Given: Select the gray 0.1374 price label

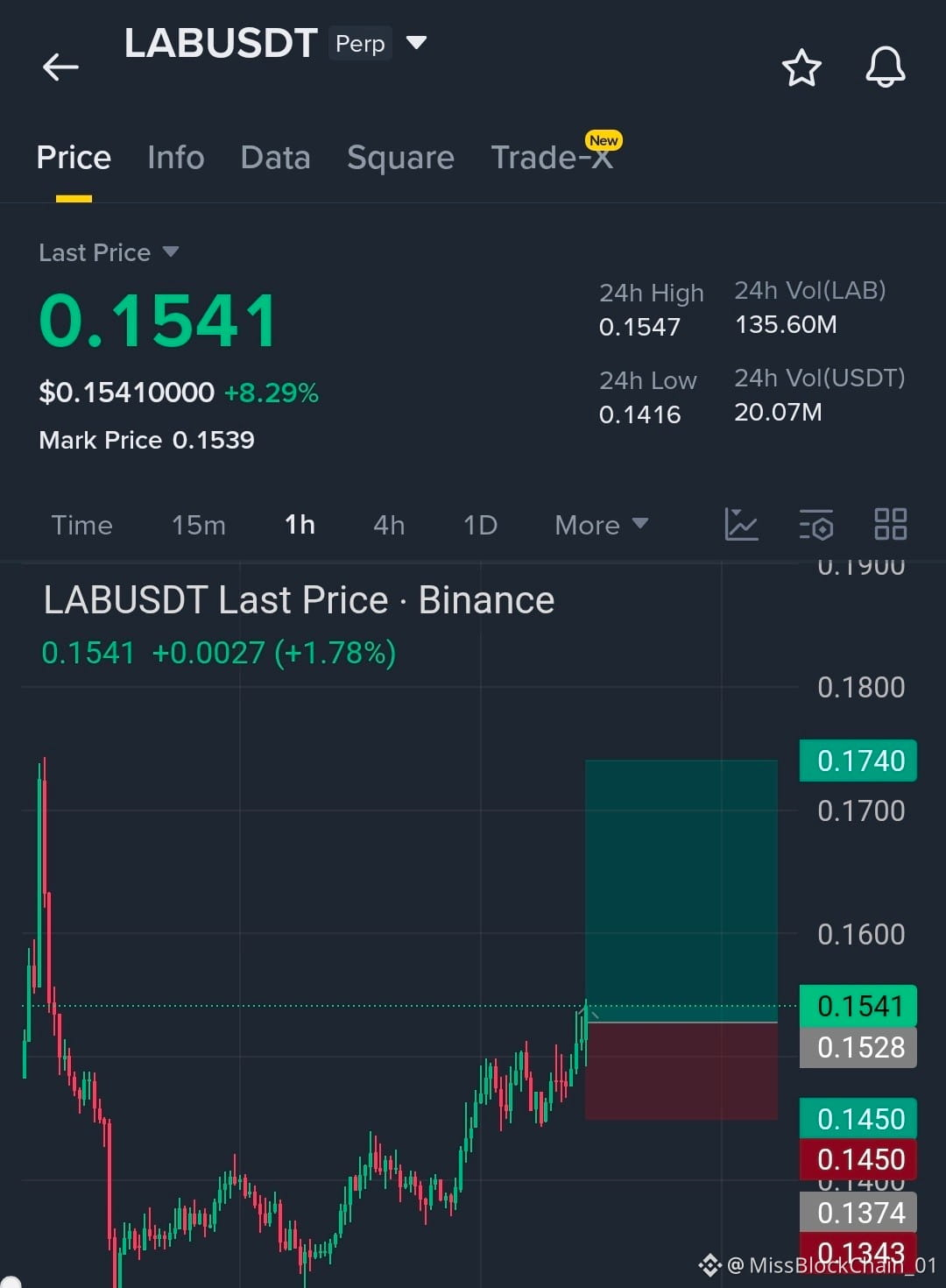Looking at the screenshot, I should coord(858,1213).
